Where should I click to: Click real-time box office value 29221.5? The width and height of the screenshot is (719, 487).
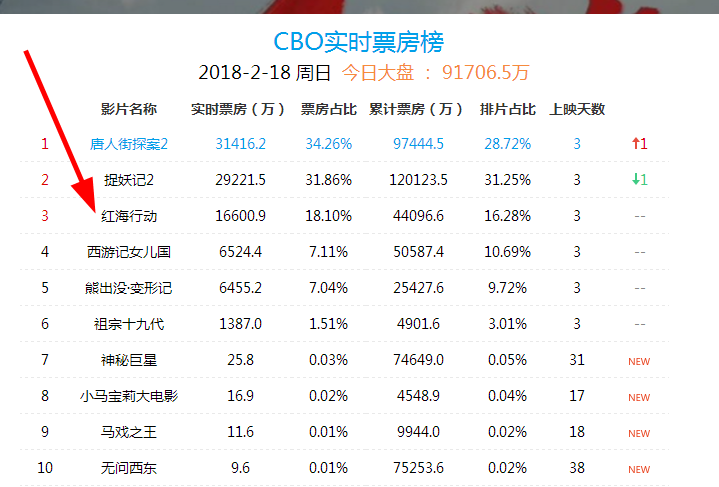[x=241, y=180]
